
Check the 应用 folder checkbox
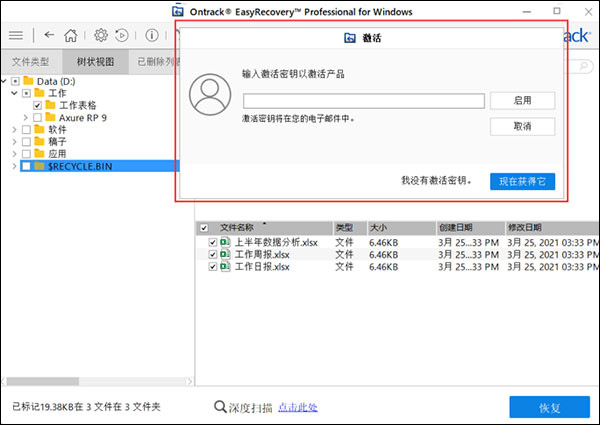coord(26,154)
